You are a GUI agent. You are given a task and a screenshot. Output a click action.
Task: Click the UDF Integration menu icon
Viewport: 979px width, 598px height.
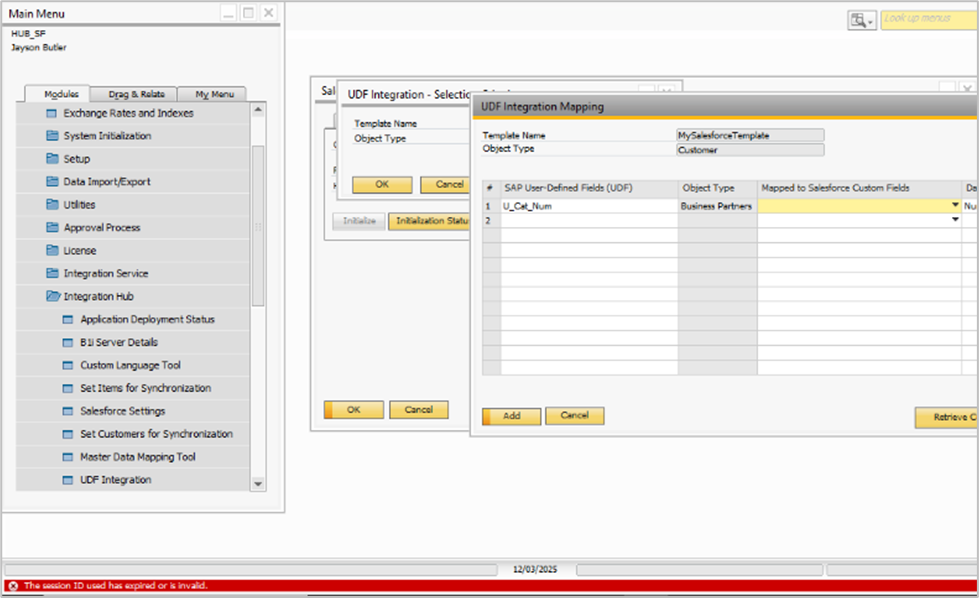[x=68, y=480]
